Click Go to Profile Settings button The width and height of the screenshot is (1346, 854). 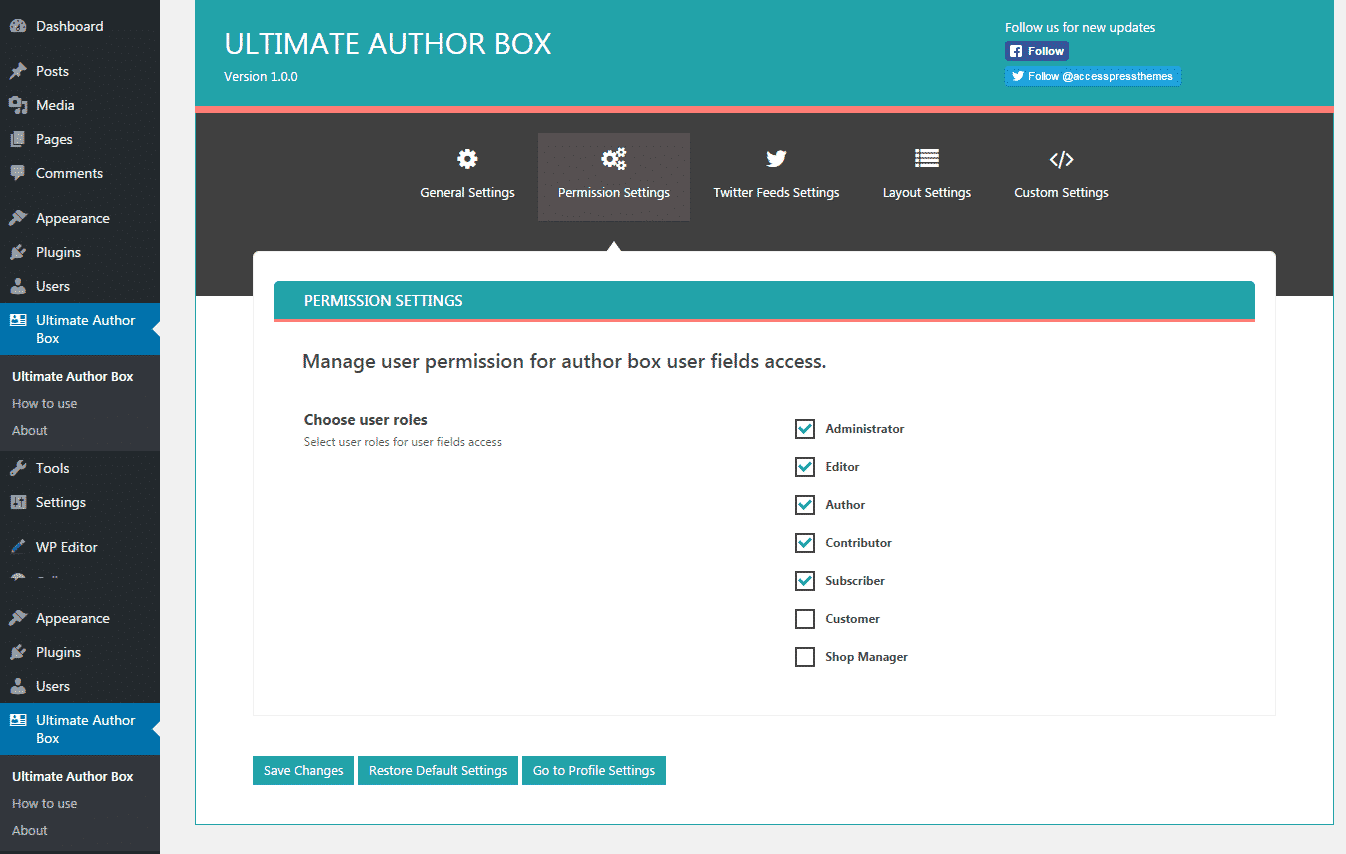594,771
